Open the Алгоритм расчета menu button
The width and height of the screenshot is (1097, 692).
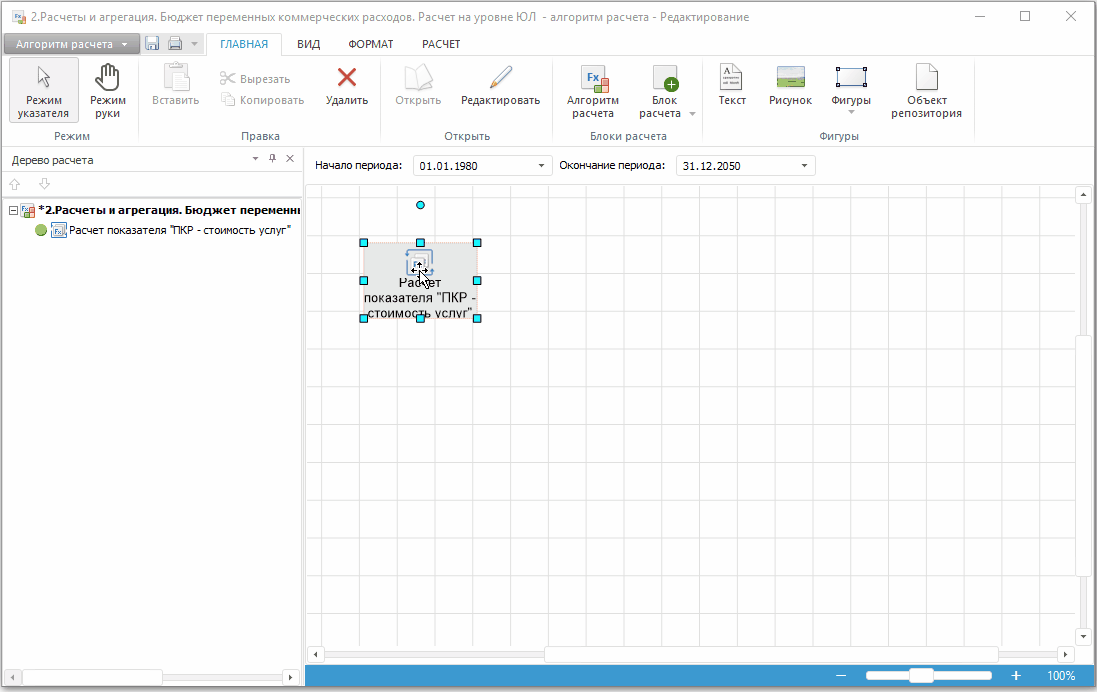pyautogui.click(x=71, y=44)
